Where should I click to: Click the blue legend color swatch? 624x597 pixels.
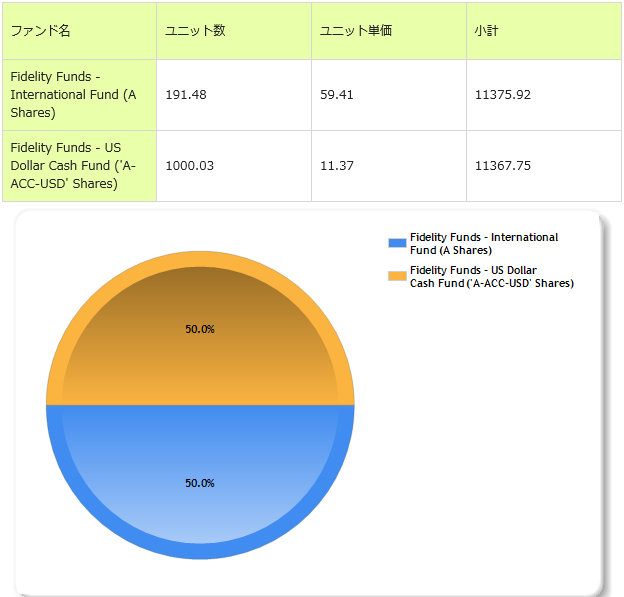point(397,243)
